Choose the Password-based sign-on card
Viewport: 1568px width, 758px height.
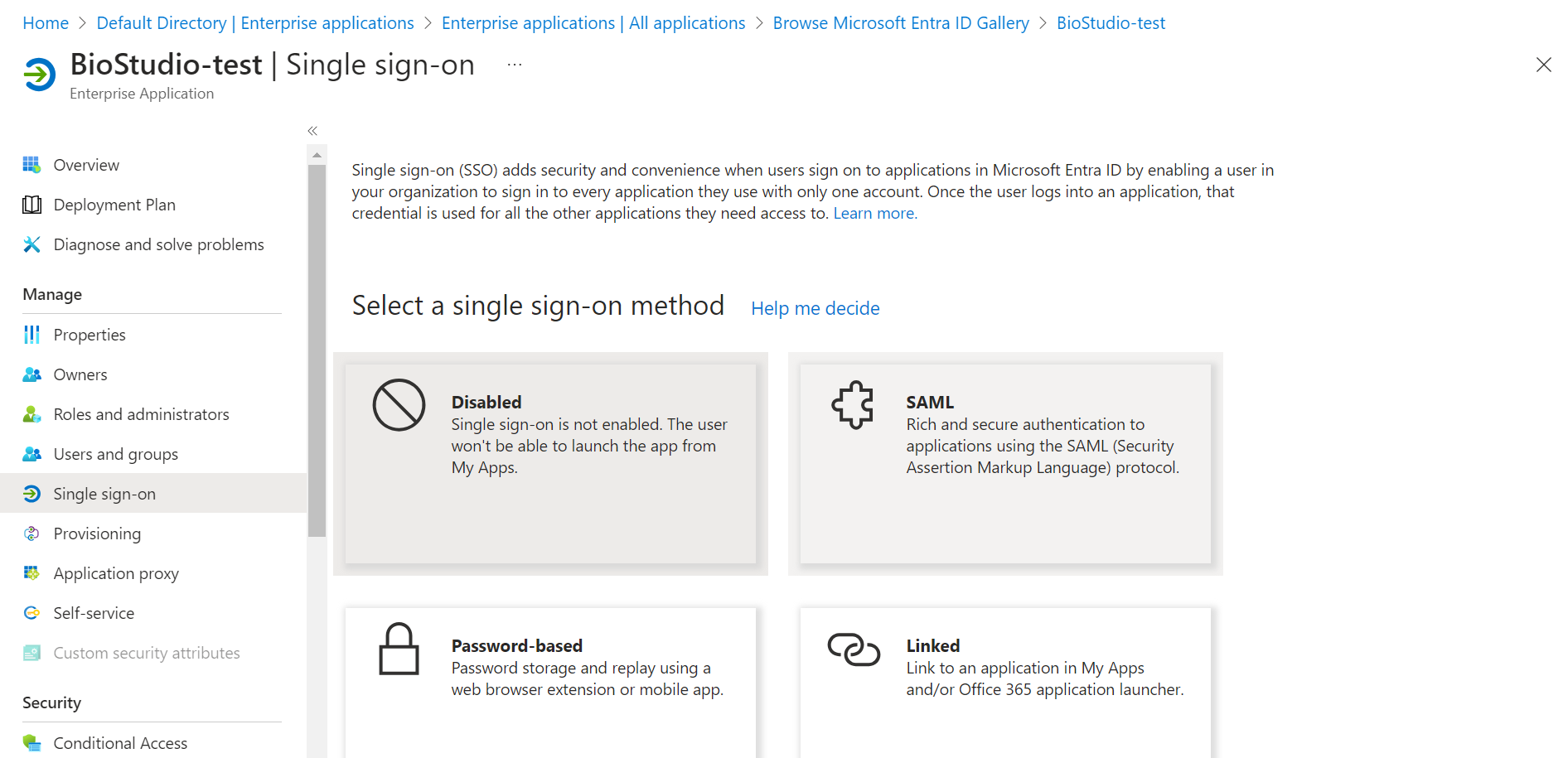(x=550, y=683)
